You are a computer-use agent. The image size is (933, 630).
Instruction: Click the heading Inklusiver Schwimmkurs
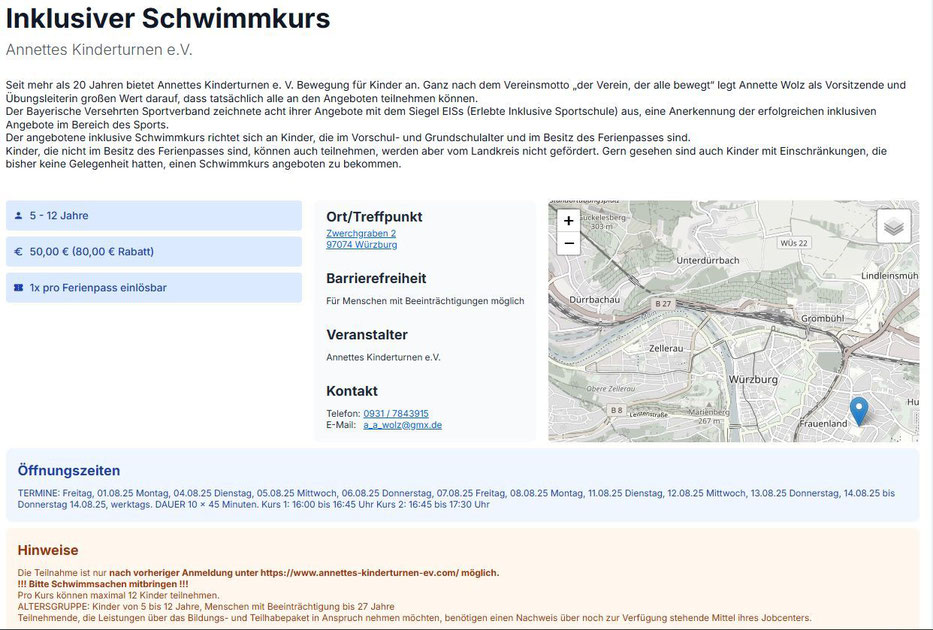coord(168,18)
